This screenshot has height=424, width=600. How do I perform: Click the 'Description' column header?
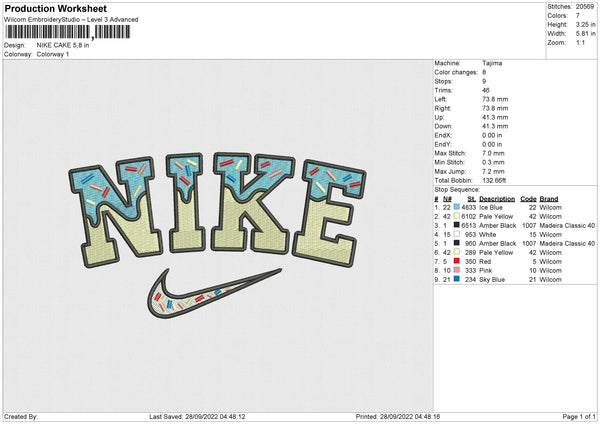coord(497,199)
